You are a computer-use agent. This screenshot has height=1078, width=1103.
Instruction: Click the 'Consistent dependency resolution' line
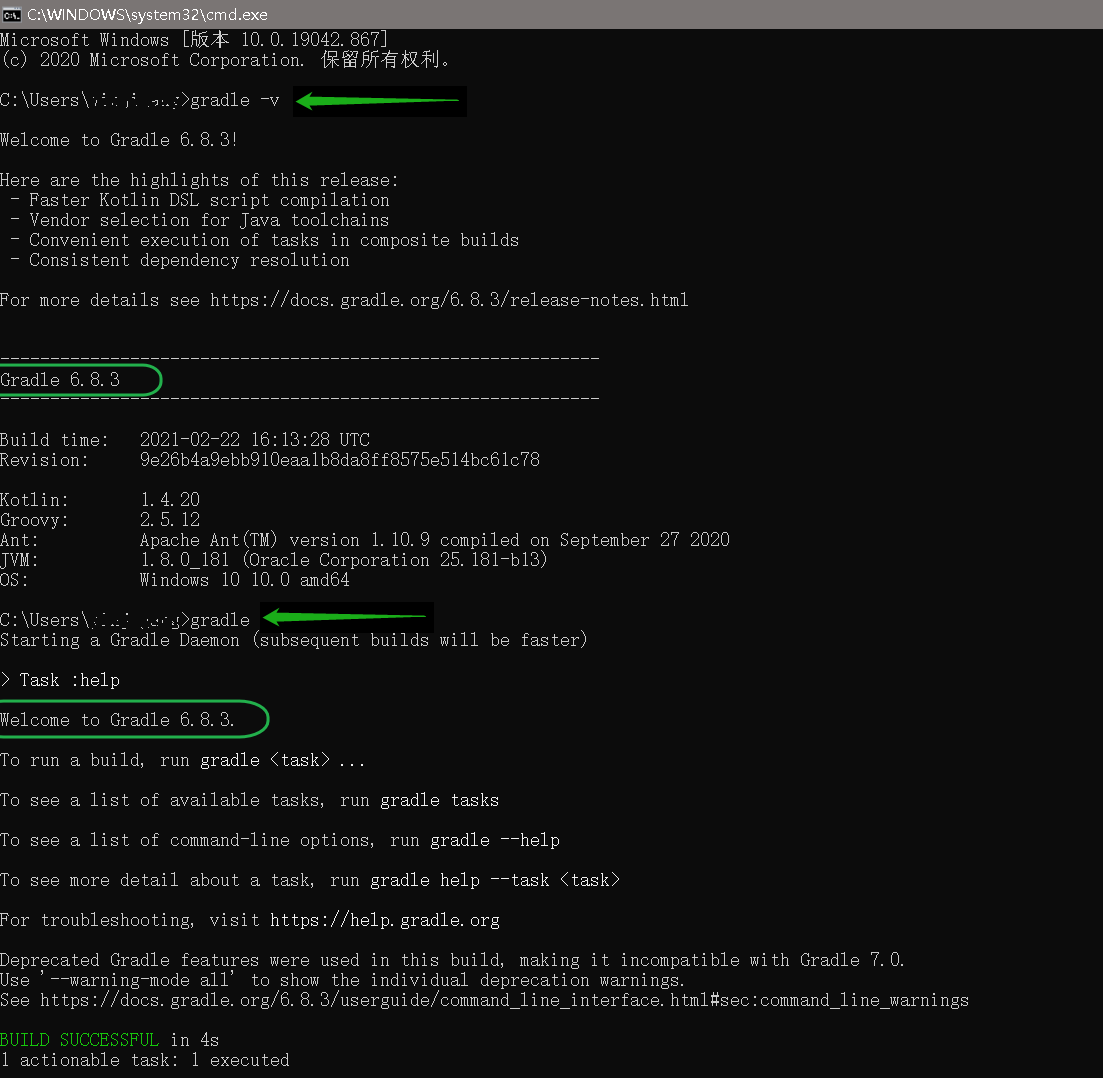point(189,260)
